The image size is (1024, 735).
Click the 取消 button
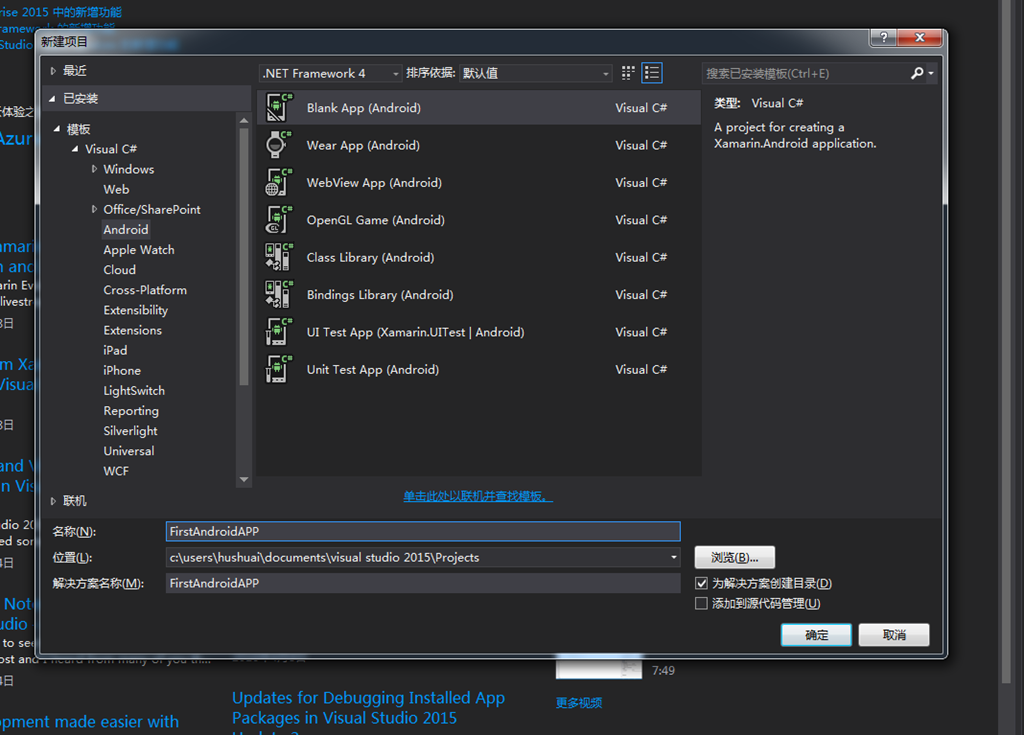pyautogui.click(x=894, y=635)
